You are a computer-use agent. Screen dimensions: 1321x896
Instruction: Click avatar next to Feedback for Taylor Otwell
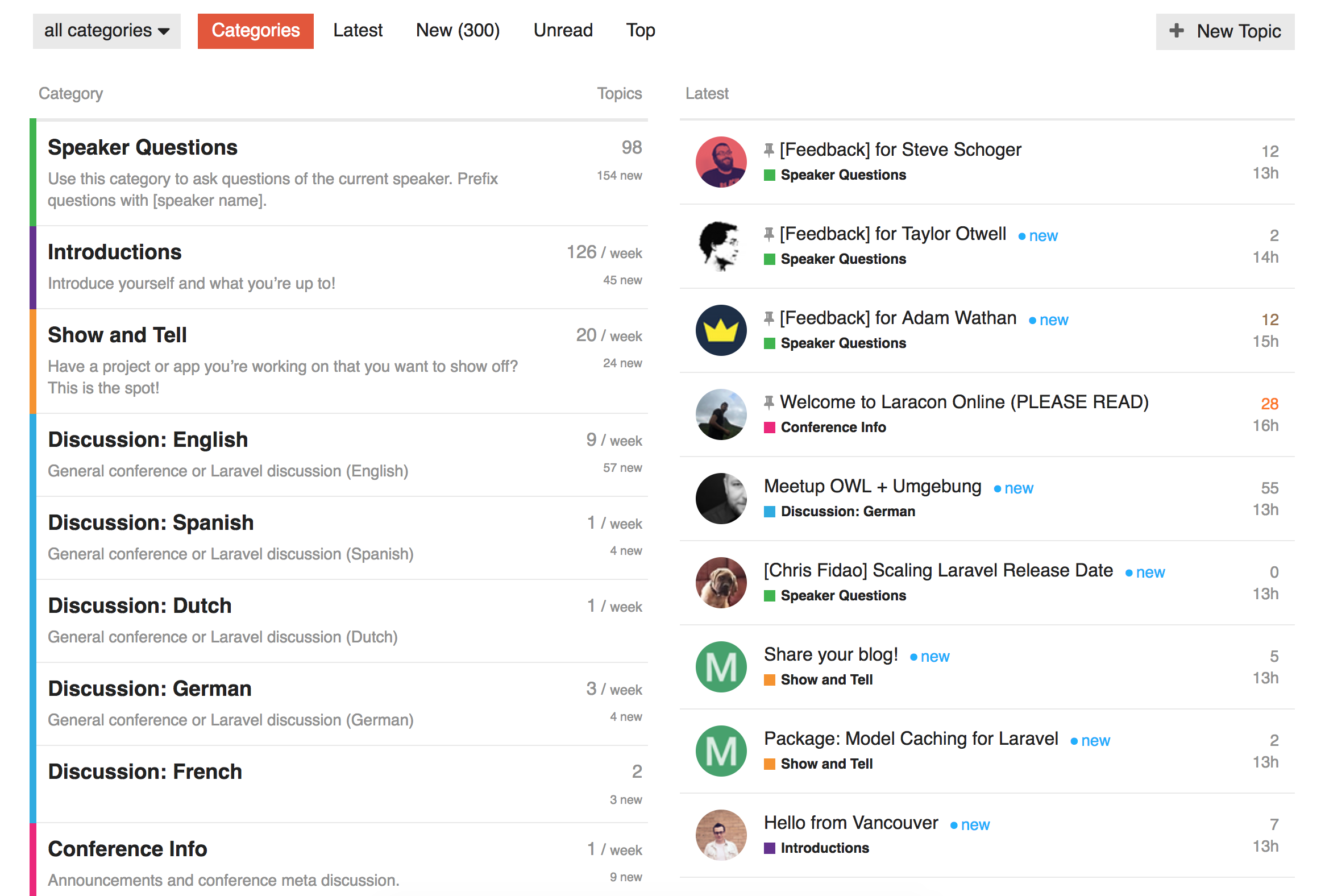[721, 246]
